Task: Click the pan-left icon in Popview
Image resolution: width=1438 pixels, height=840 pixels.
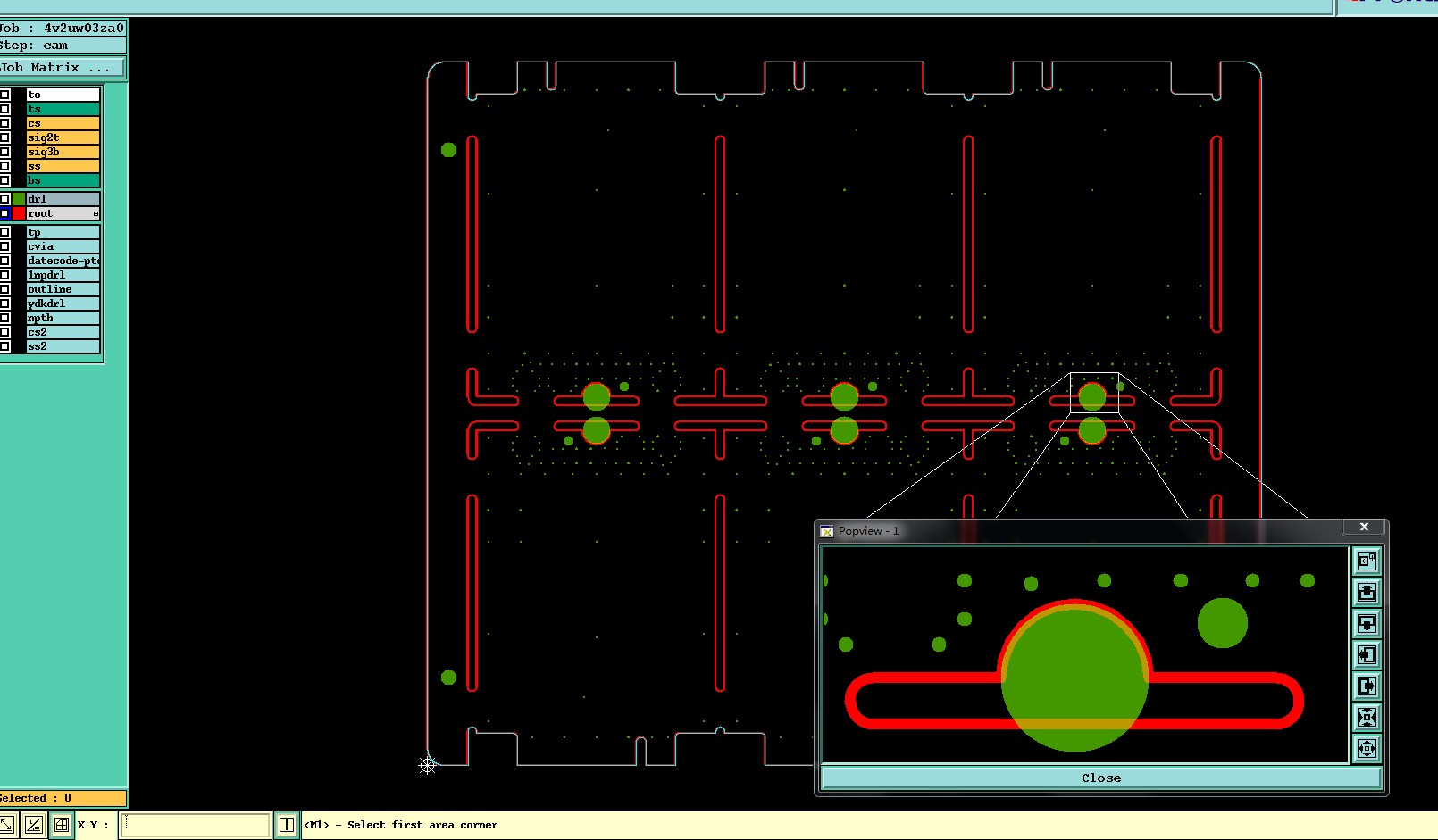Action: tap(1367, 655)
